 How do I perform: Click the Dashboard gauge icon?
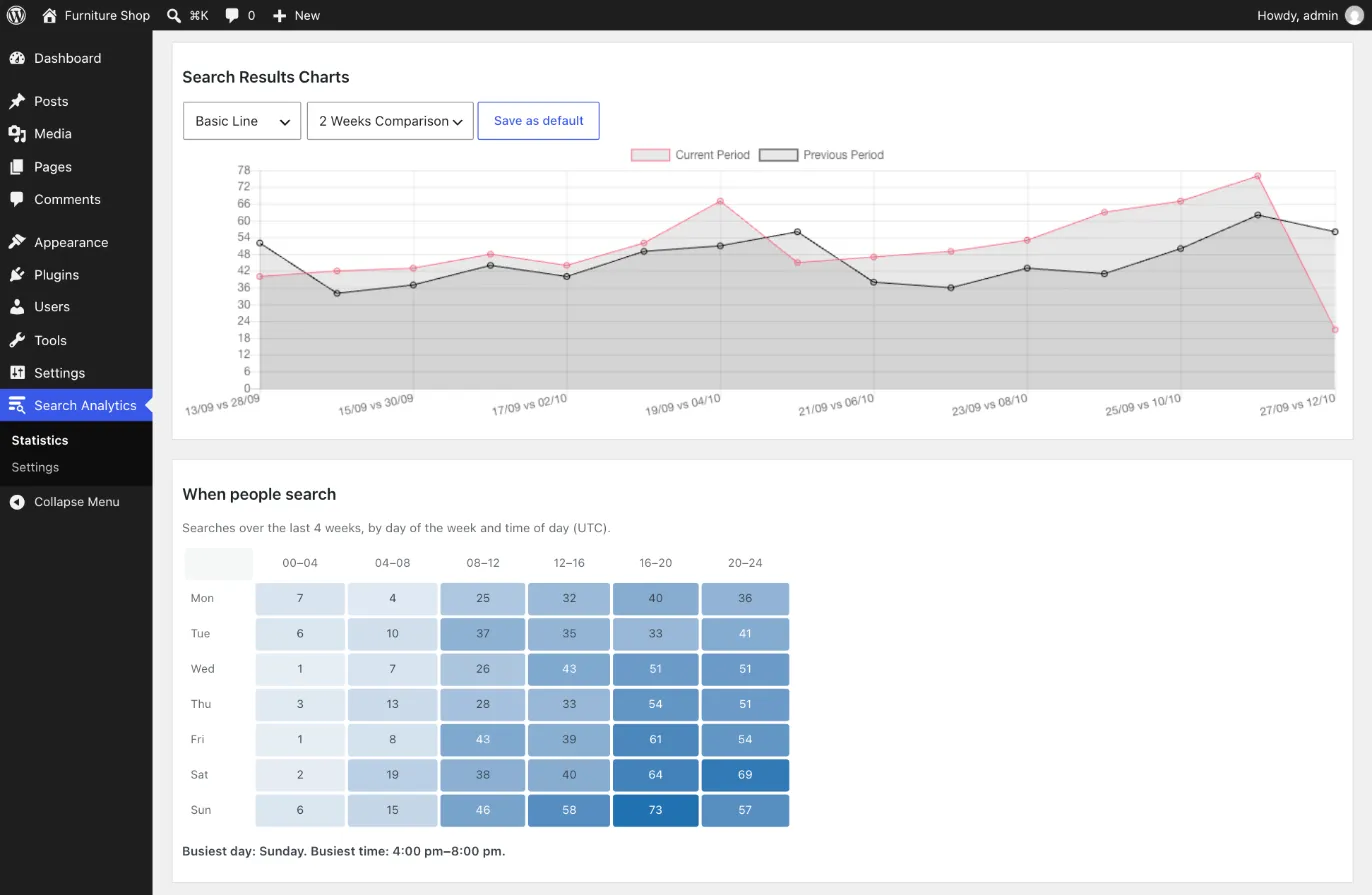click(17, 58)
